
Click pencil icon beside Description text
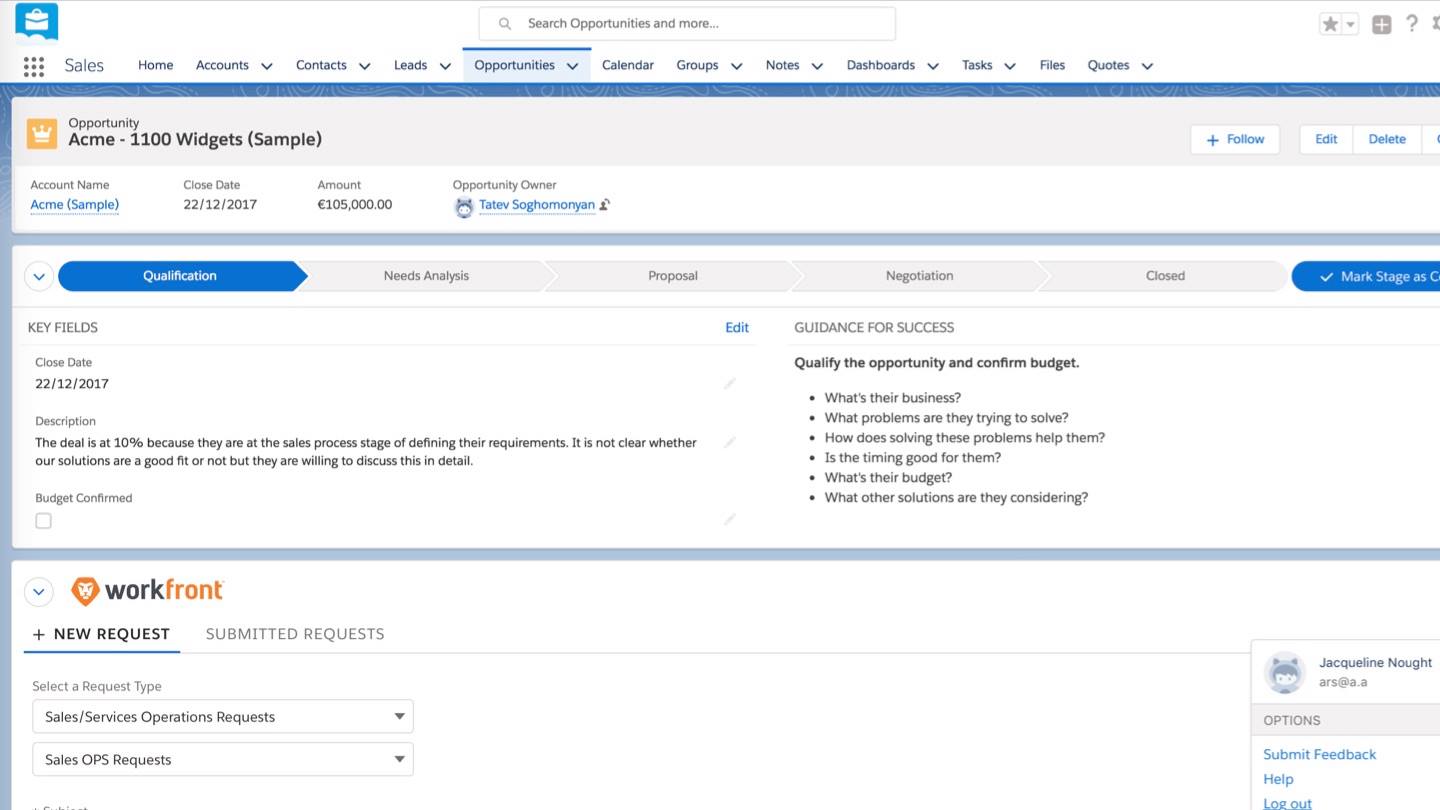point(730,442)
